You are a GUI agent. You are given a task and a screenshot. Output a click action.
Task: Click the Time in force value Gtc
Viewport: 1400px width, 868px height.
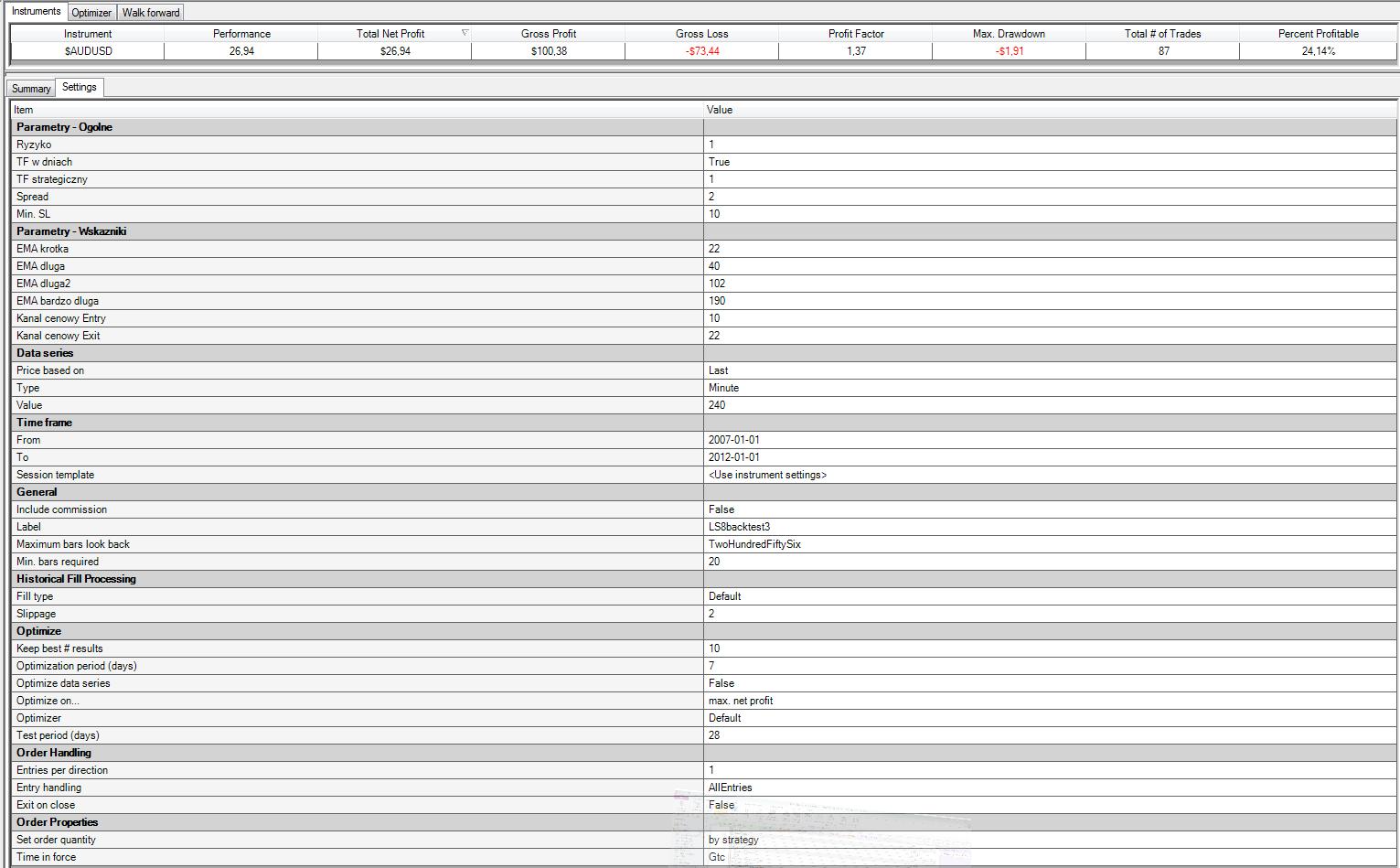point(717,857)
